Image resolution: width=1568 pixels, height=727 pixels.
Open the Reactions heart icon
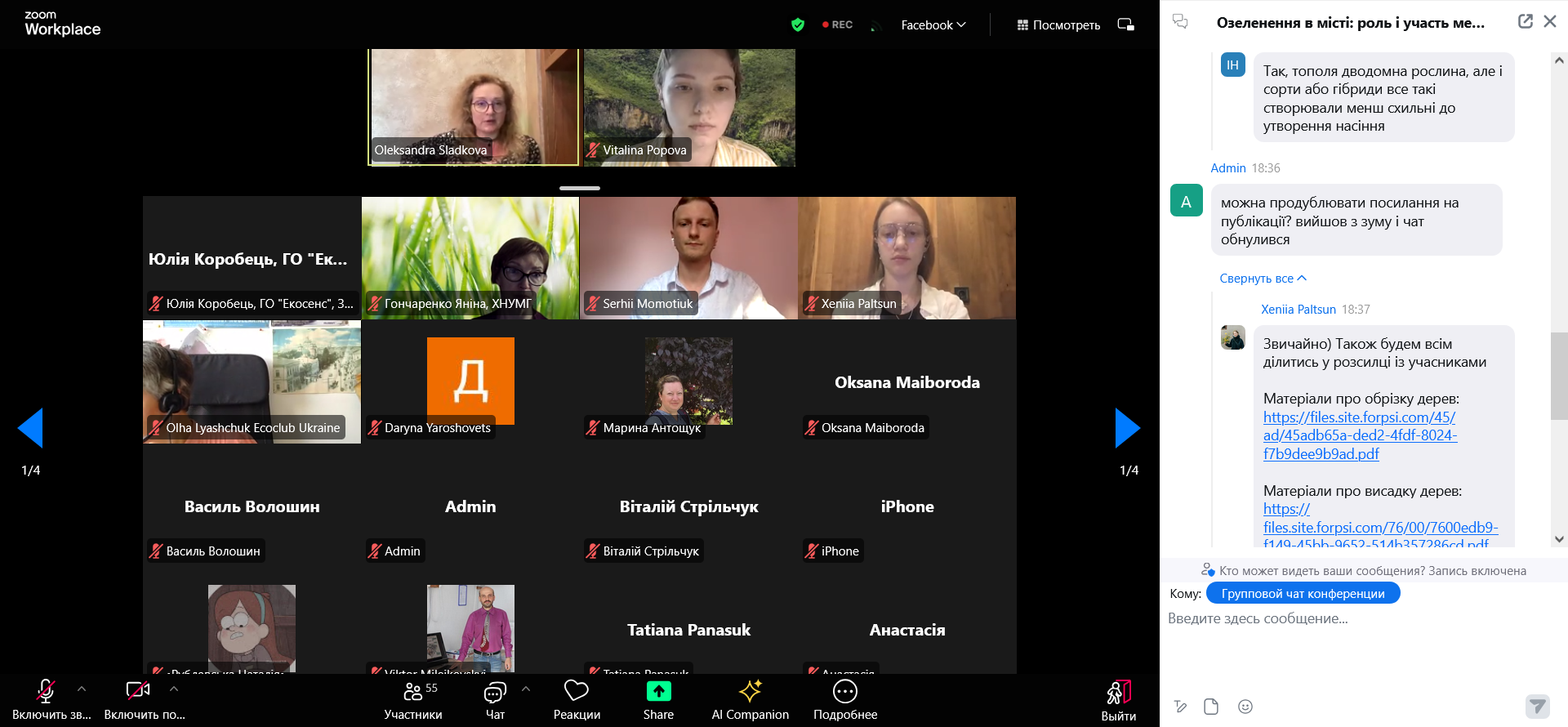click(x=577, y=692)
